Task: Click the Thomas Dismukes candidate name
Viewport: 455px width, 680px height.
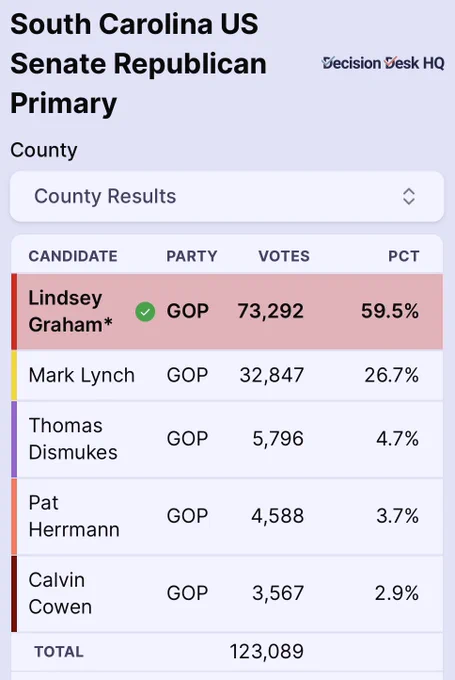Action: pyautogui.click(x=73, y=439)
